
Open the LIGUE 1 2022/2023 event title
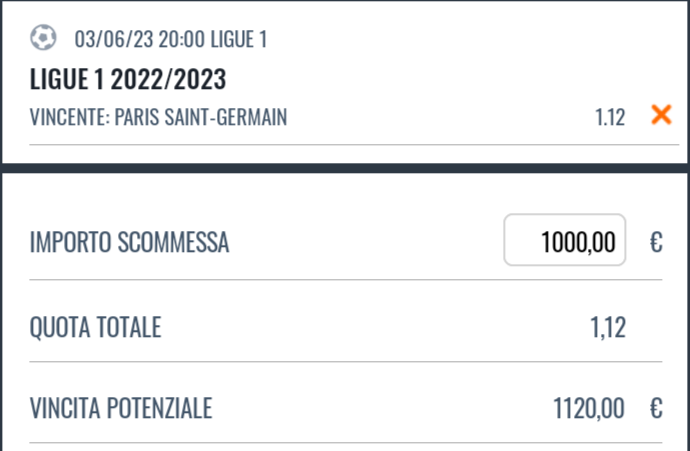[x=128, y=79]
